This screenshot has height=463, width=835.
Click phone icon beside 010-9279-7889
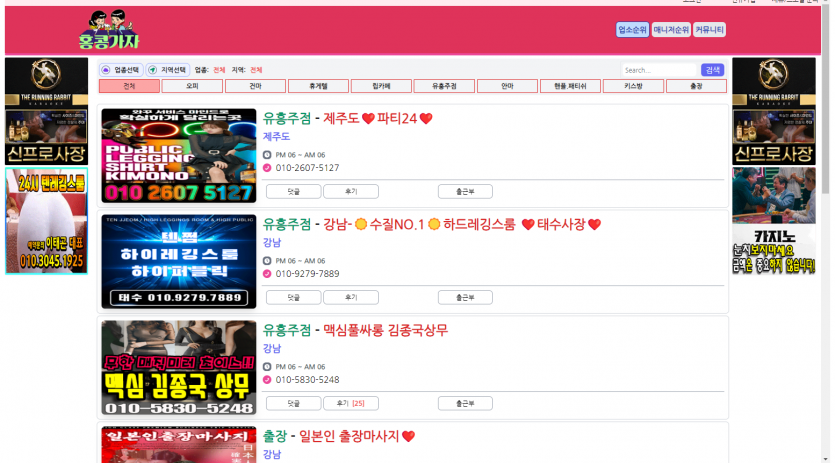pos(267,274)
